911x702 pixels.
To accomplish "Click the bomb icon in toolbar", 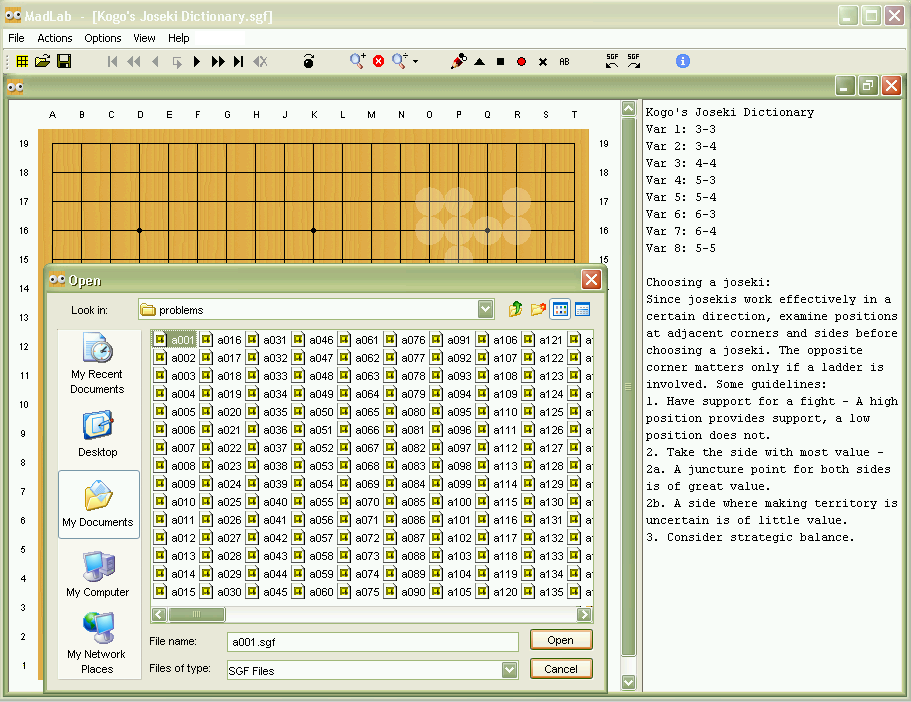I will [308, 62].
